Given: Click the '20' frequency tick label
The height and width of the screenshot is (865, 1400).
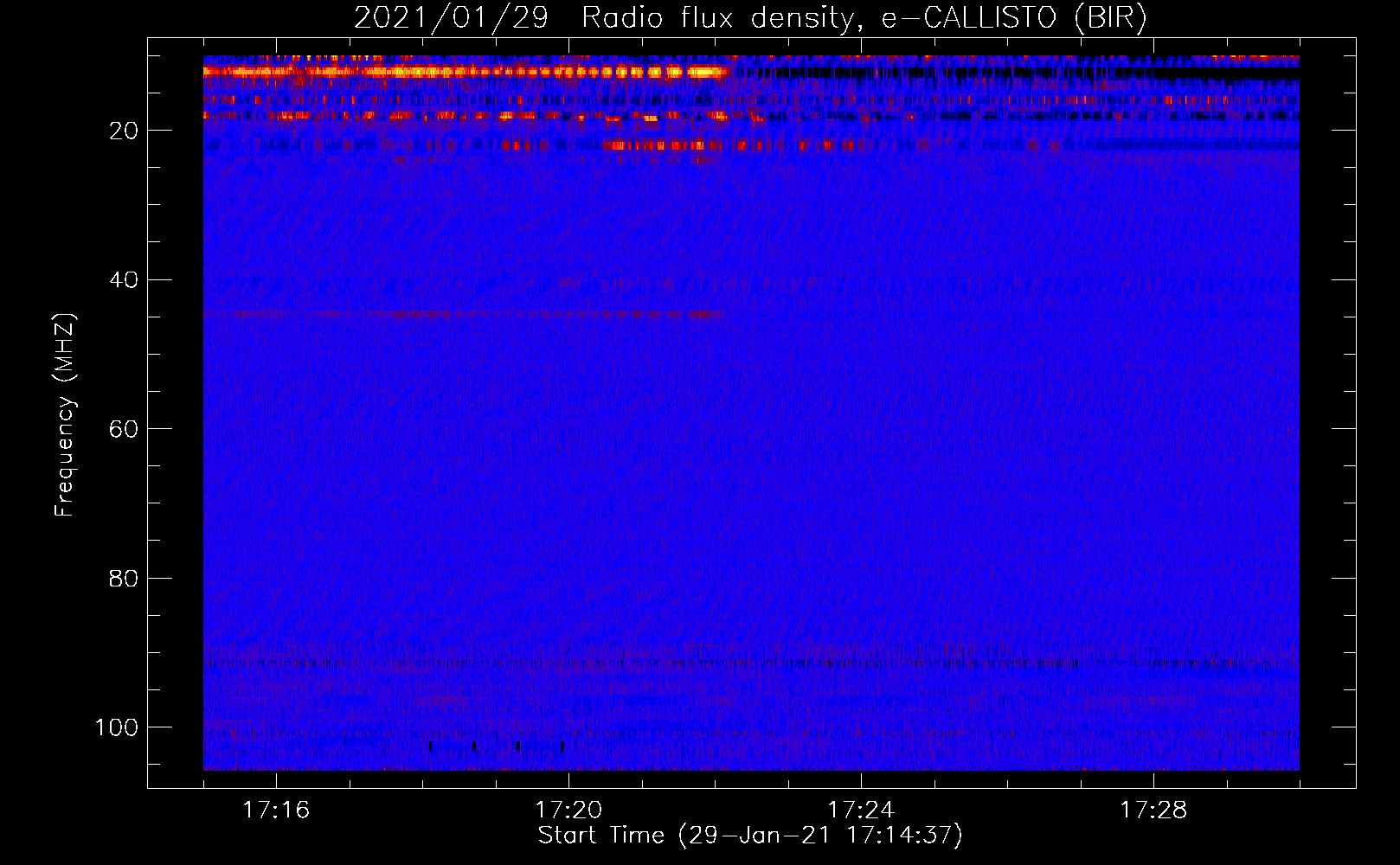Looking at the screenshot, I should coord(124,131).
